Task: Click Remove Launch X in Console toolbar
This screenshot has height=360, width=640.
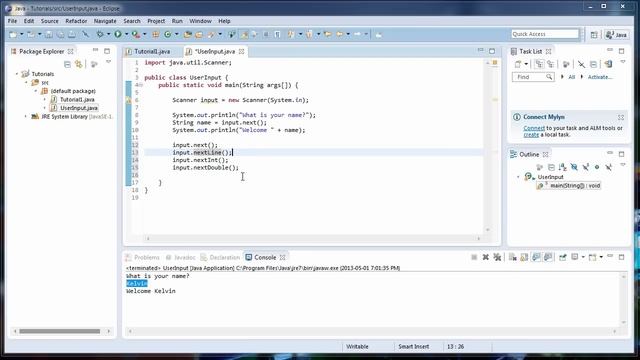Action: pos(486,257)
